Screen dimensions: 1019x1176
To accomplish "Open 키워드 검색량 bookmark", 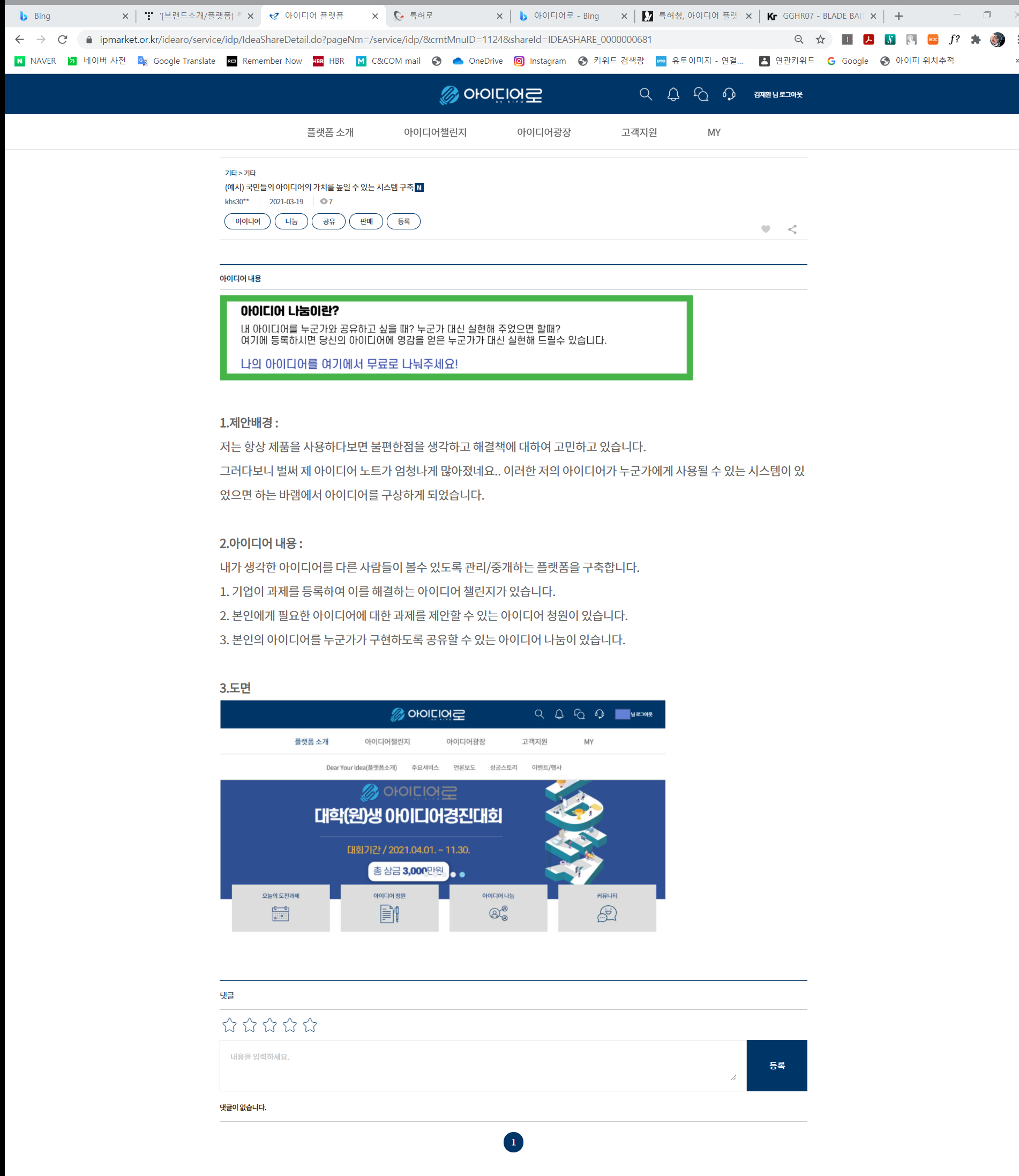I will (611, 61).
